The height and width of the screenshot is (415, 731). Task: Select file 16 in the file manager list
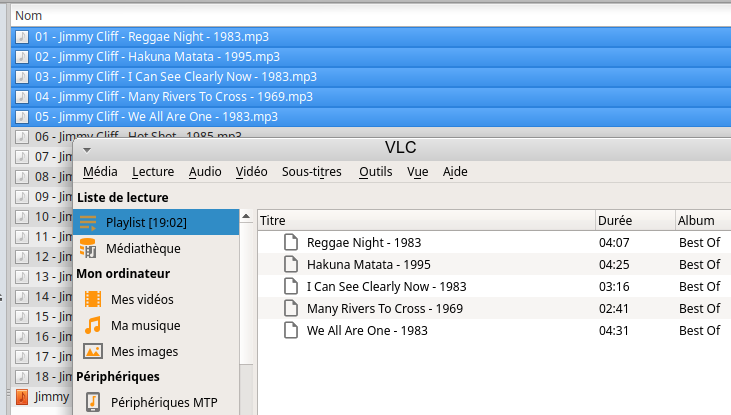(x=42, y=337)
